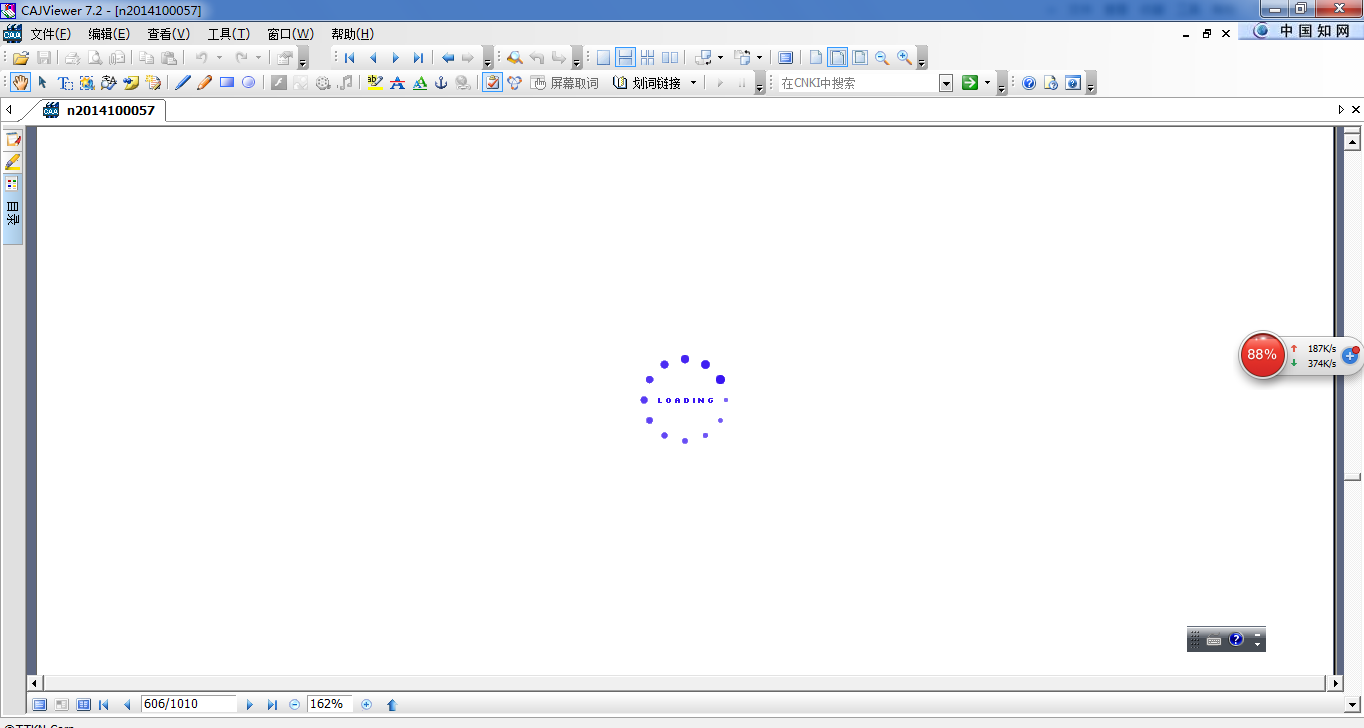Image resolution: width=1364 pixels, height=728 pixels.
Task: Open the 帮助(H) menu
Action: tap(352, 34)
